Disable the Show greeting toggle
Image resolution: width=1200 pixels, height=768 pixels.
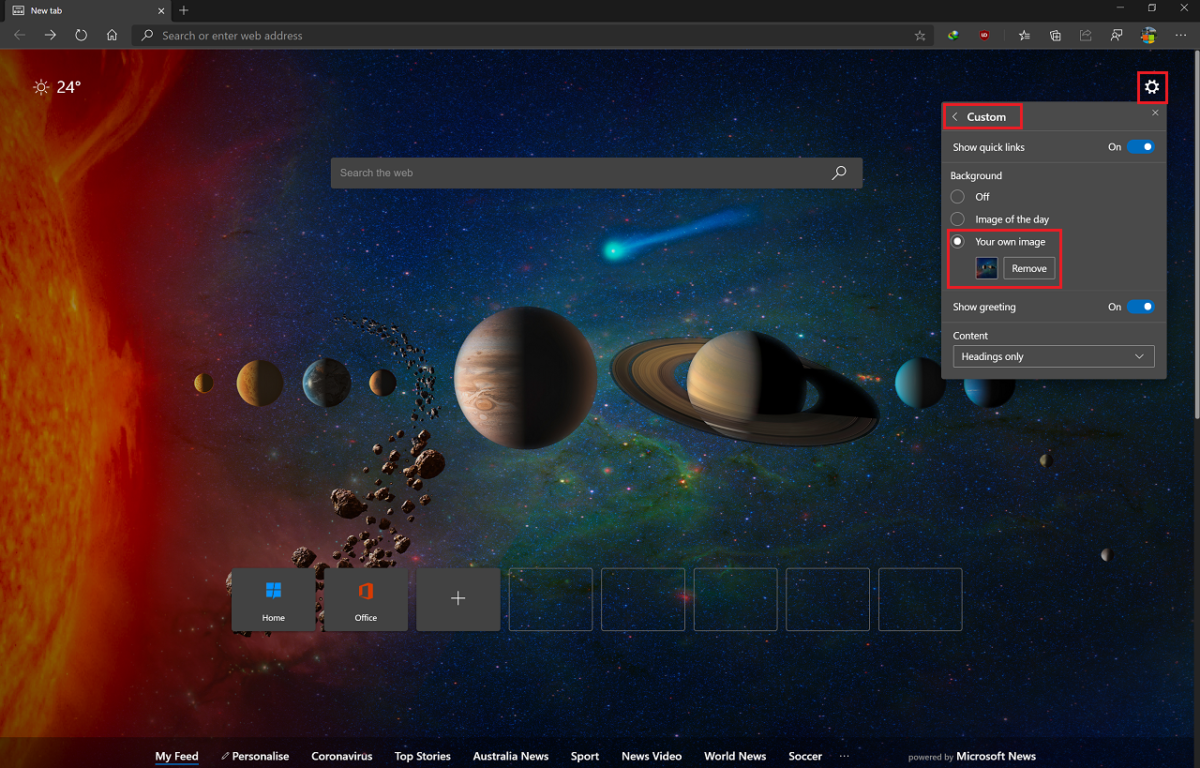tap(1140, 307)
